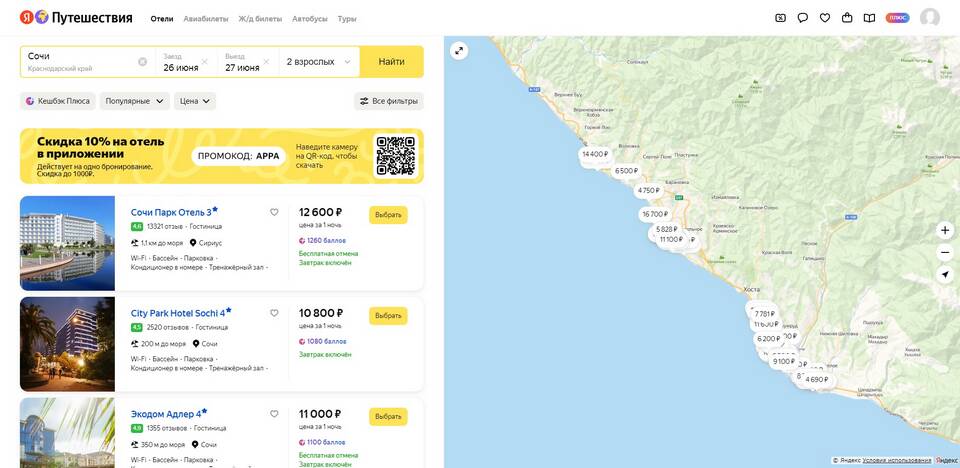Add City Park Hotel Sochi 4 to favorites

click(x=274, y=313)
